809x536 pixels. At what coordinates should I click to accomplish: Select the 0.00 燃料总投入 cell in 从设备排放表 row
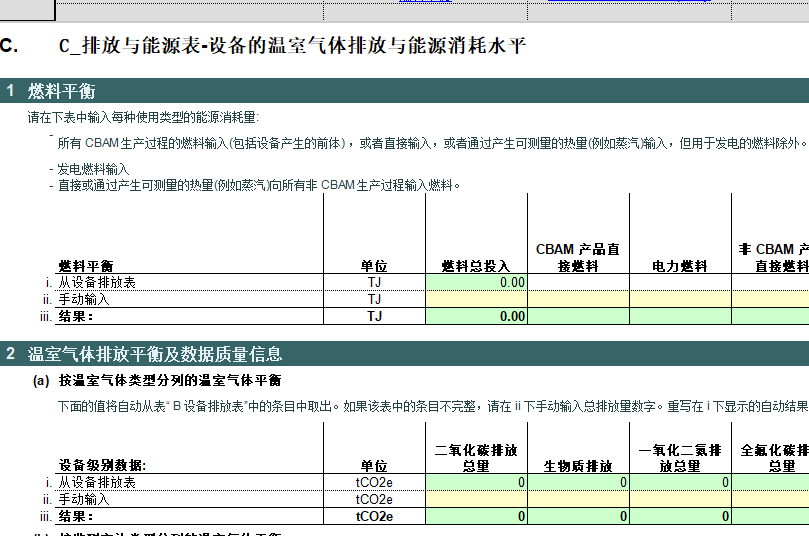point(476,283)
